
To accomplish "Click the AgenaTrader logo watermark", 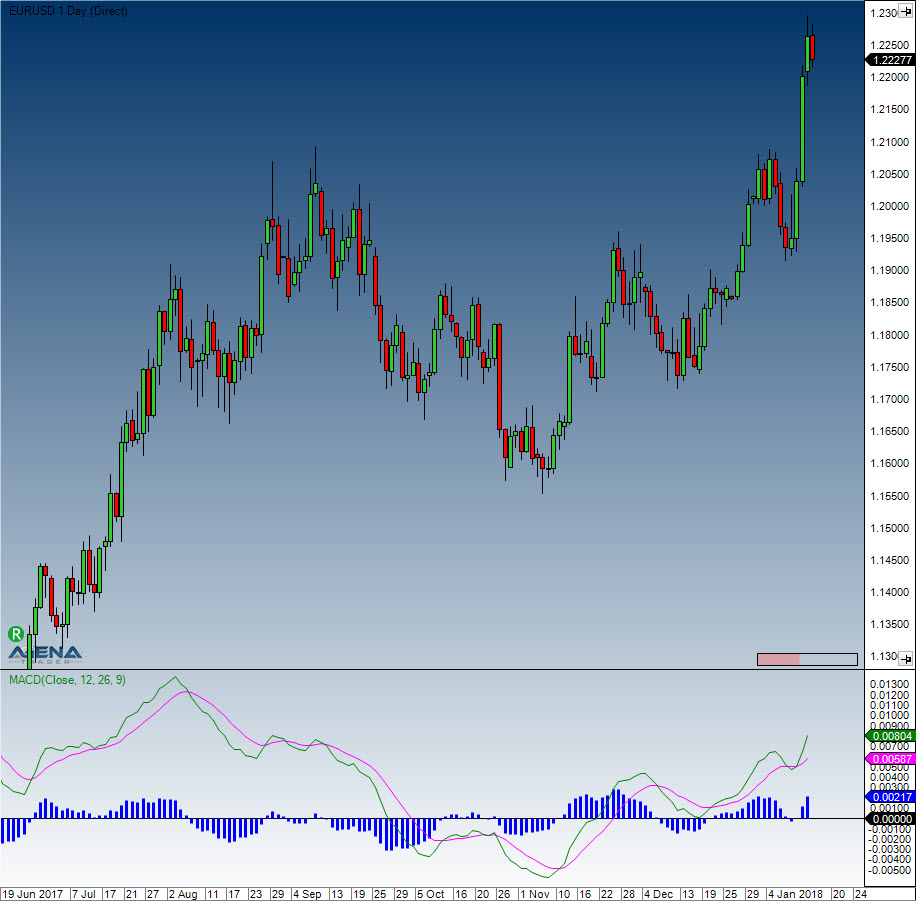I will (x=46, y=653).
